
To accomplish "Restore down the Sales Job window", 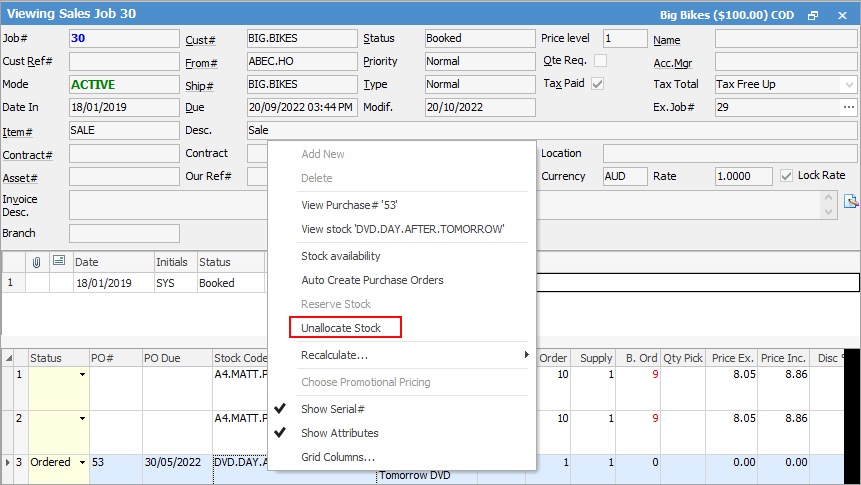I will [x=813, y=15].
